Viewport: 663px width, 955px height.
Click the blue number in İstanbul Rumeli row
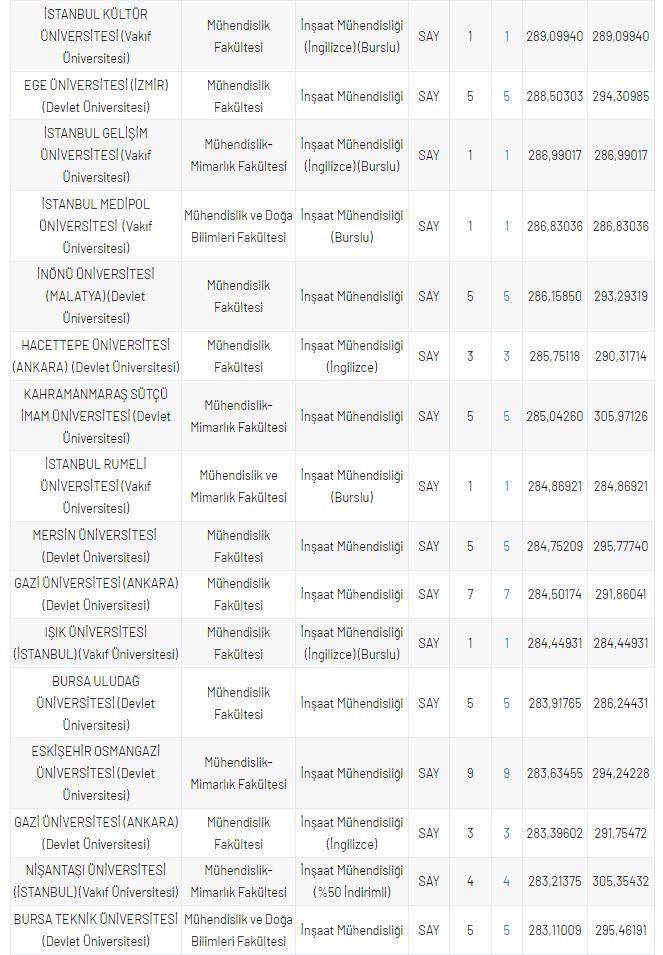tap(506, 486)
